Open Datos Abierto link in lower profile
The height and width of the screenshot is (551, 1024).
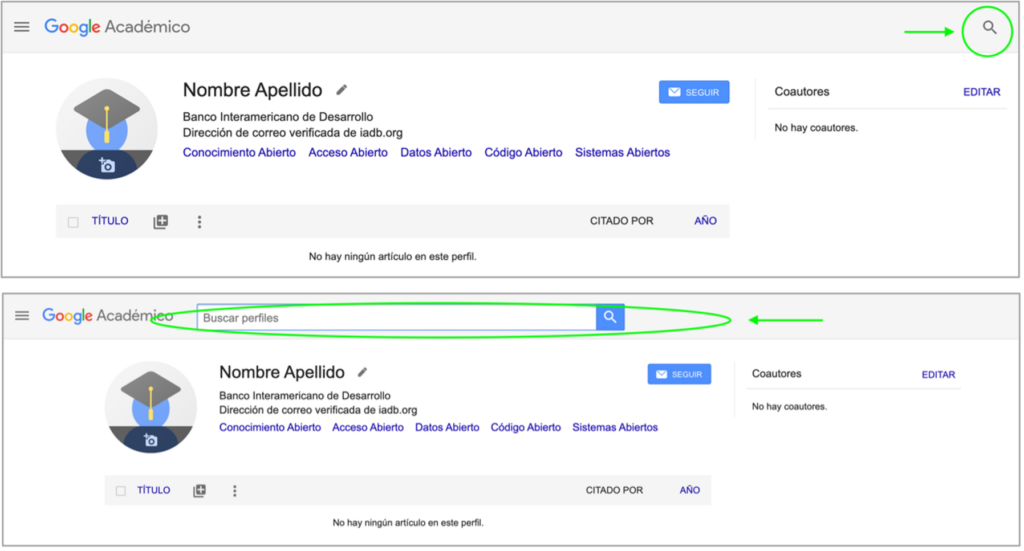447,427
